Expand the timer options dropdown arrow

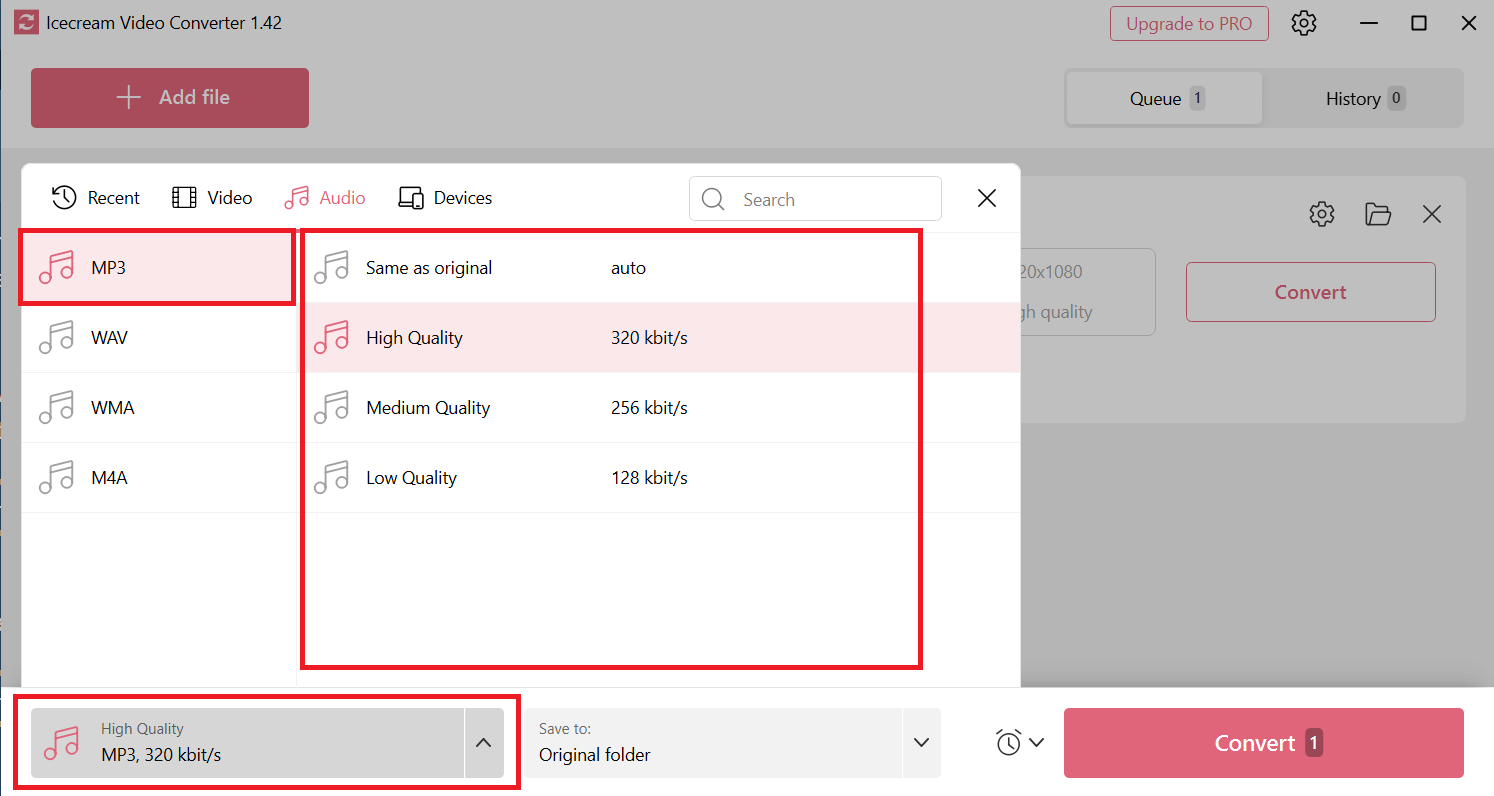[1037, 742]
